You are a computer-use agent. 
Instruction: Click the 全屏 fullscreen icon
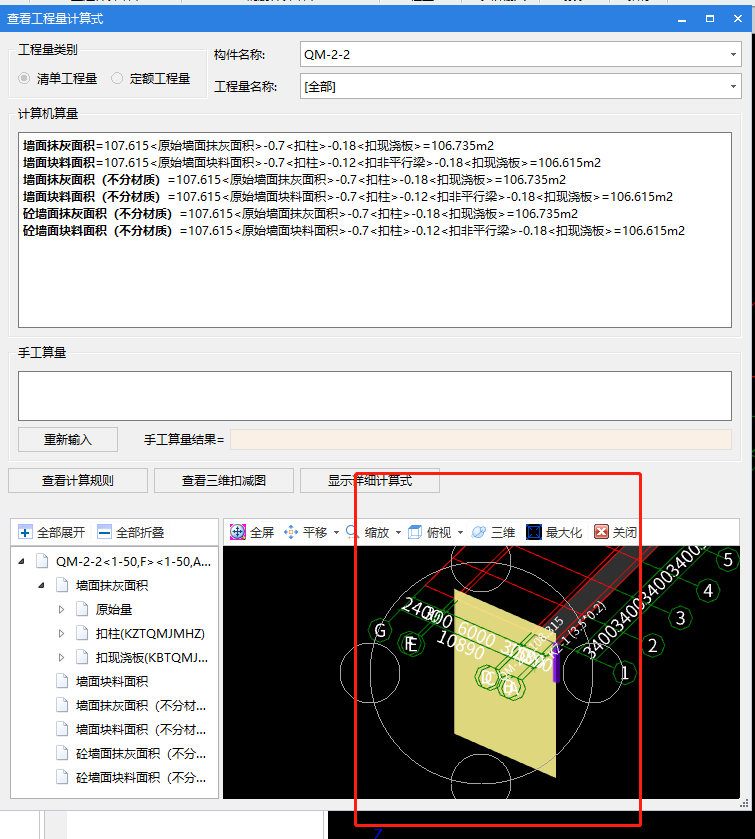coord(238,532)
